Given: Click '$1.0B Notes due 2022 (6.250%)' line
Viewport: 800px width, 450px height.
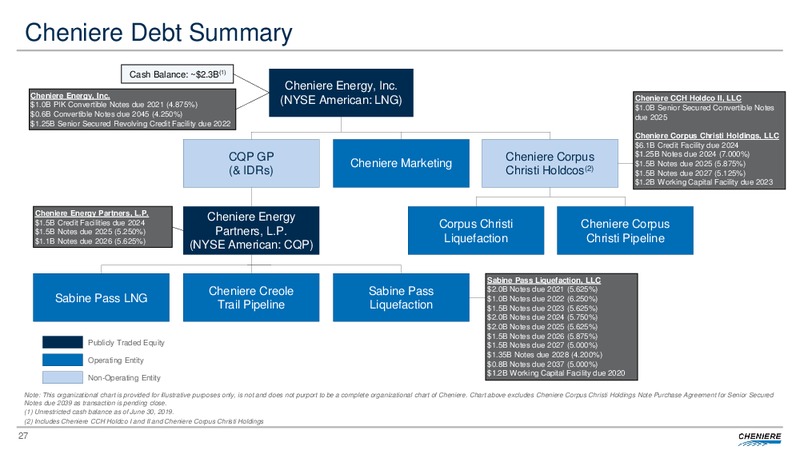Looking at the screenshot, I should coord(542,299).
